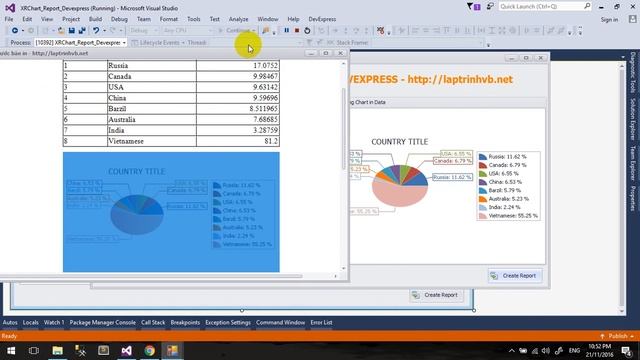Save the current file
Screen dimensions: 640x360
point(71,31)
